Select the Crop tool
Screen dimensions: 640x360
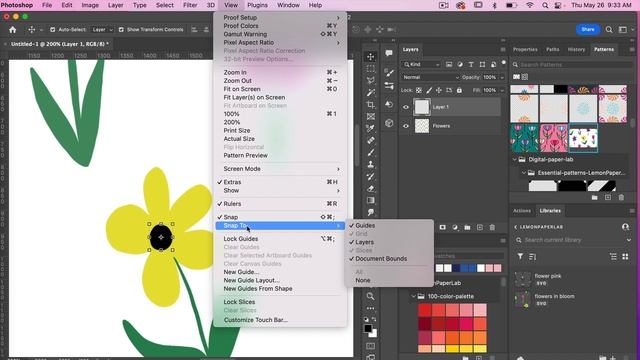click(371, 104)
